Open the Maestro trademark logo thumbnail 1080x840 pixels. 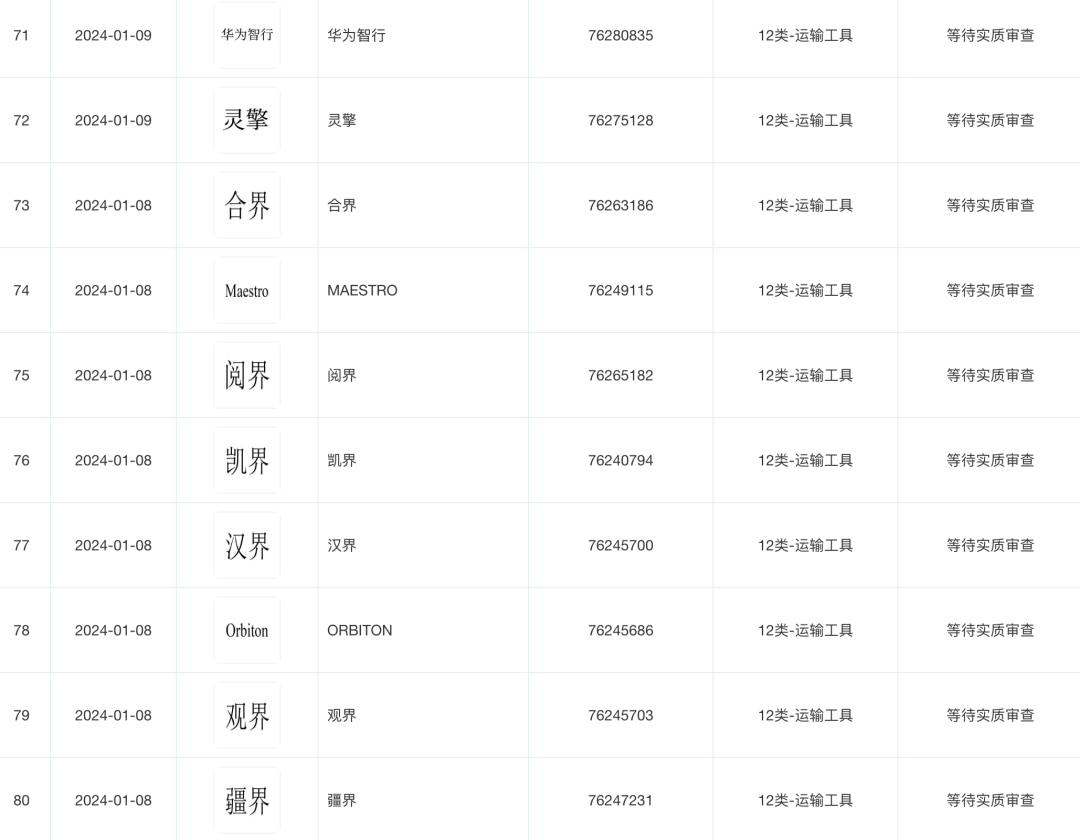(x=247, y=291)
